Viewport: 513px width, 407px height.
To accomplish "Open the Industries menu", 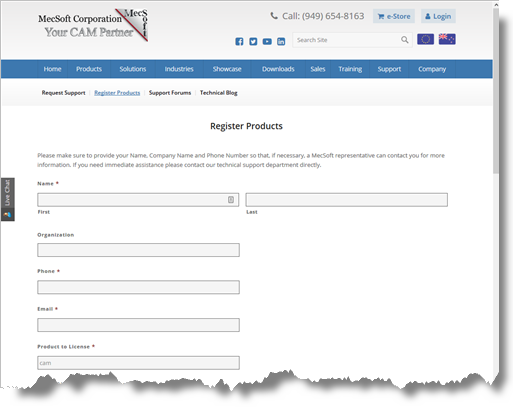I will coord(179,69).
